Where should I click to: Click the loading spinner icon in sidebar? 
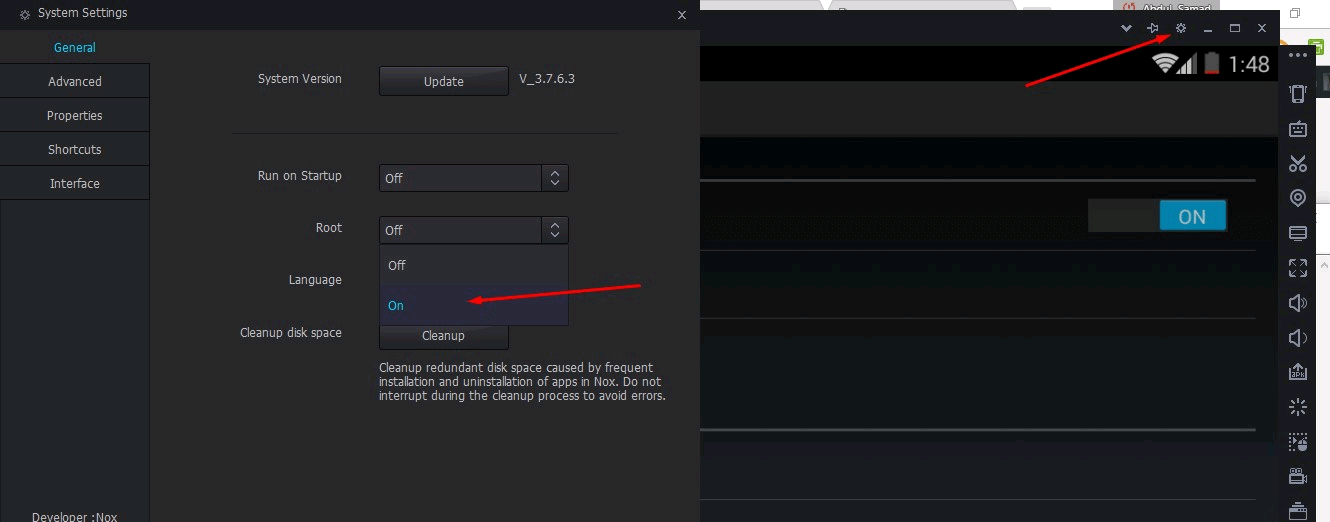pyautogui.click(x=1298, y=407)
